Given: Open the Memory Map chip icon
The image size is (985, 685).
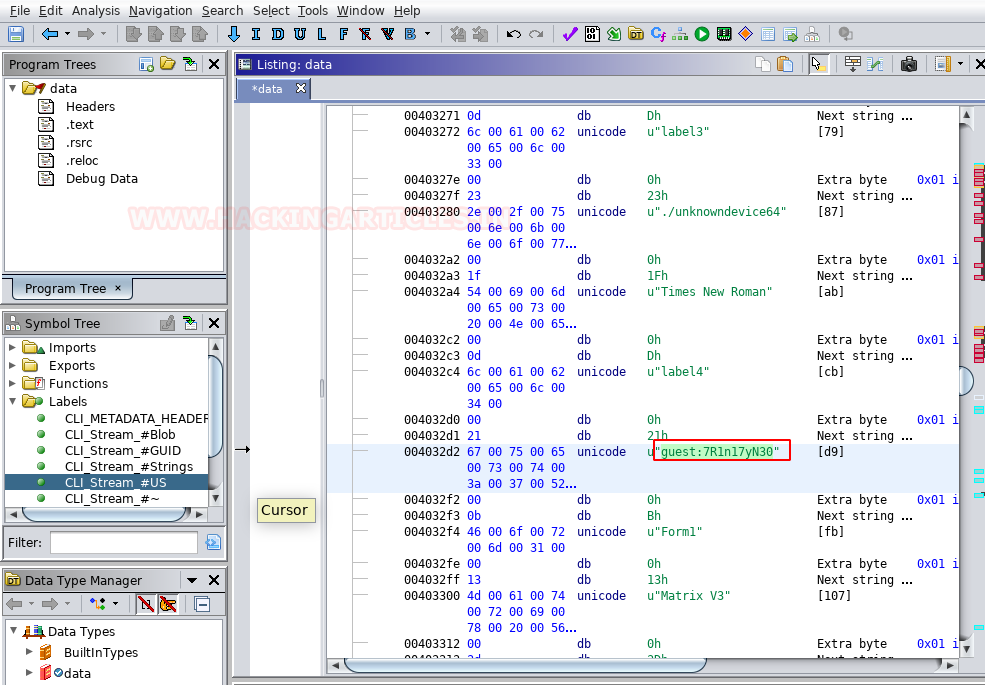Looking at the screenshot, I should coord(724,34).
